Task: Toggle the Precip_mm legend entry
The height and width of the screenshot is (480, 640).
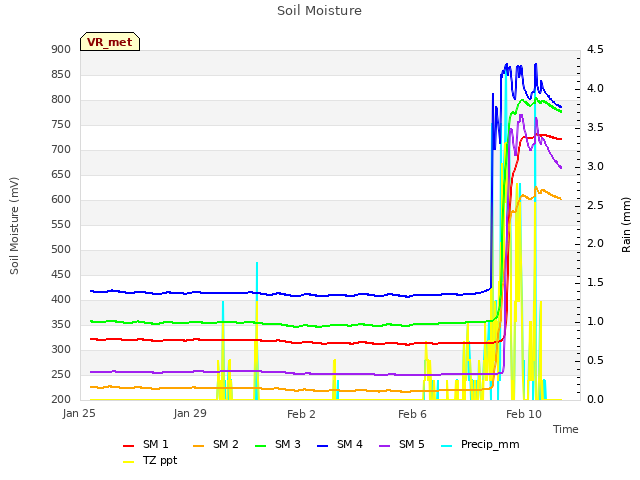Action: point(481,444)
